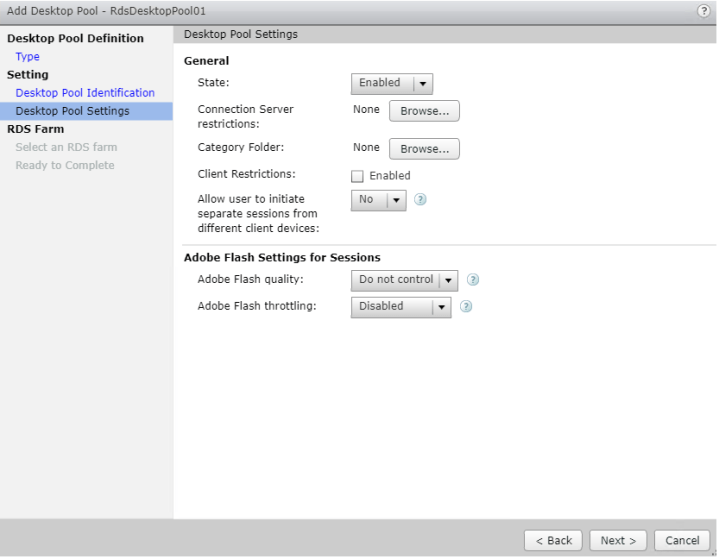Browse for Connection Server restrictions

click(x=424, y=111)
